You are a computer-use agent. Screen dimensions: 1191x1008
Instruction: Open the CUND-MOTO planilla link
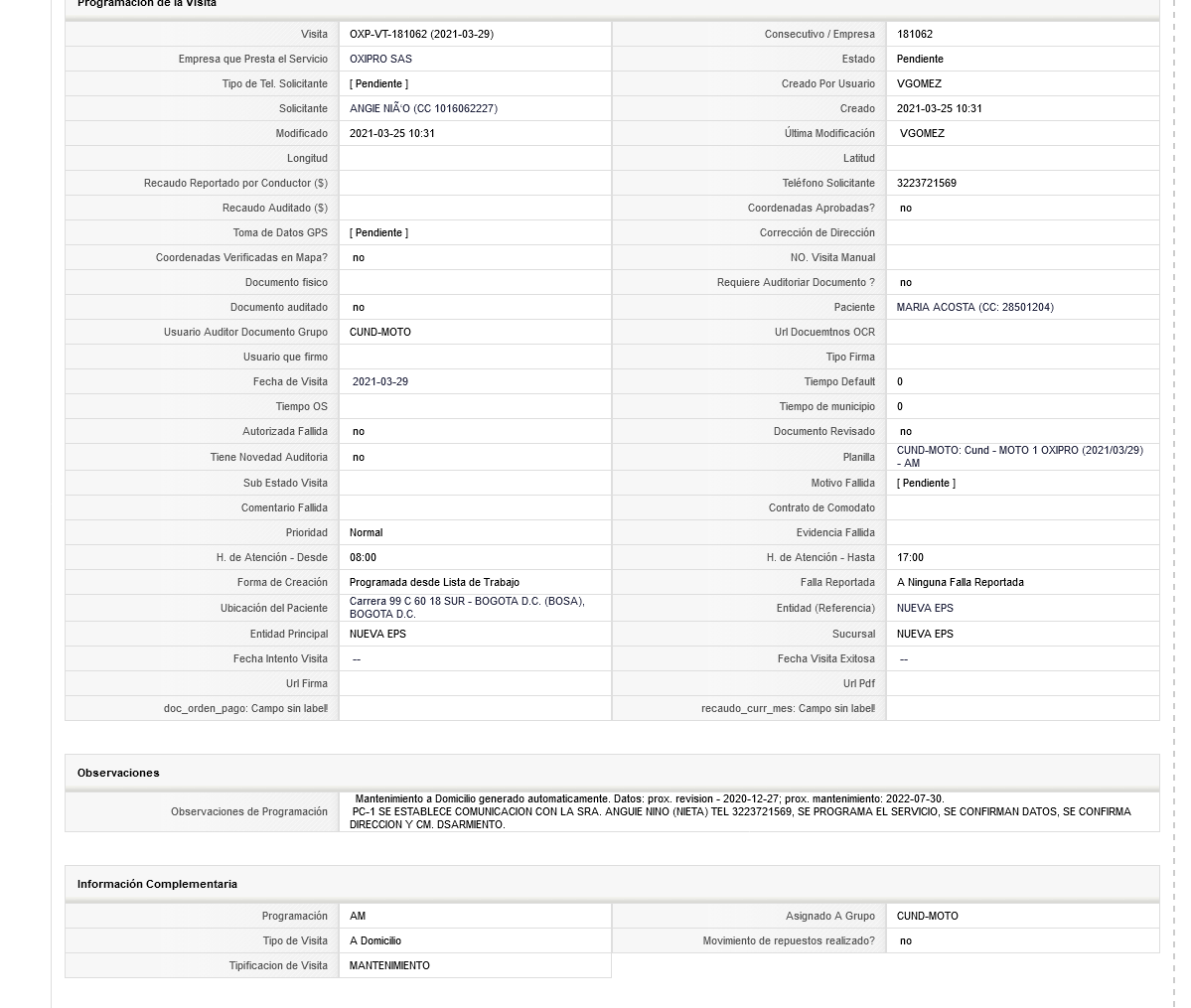[1019, 457]
